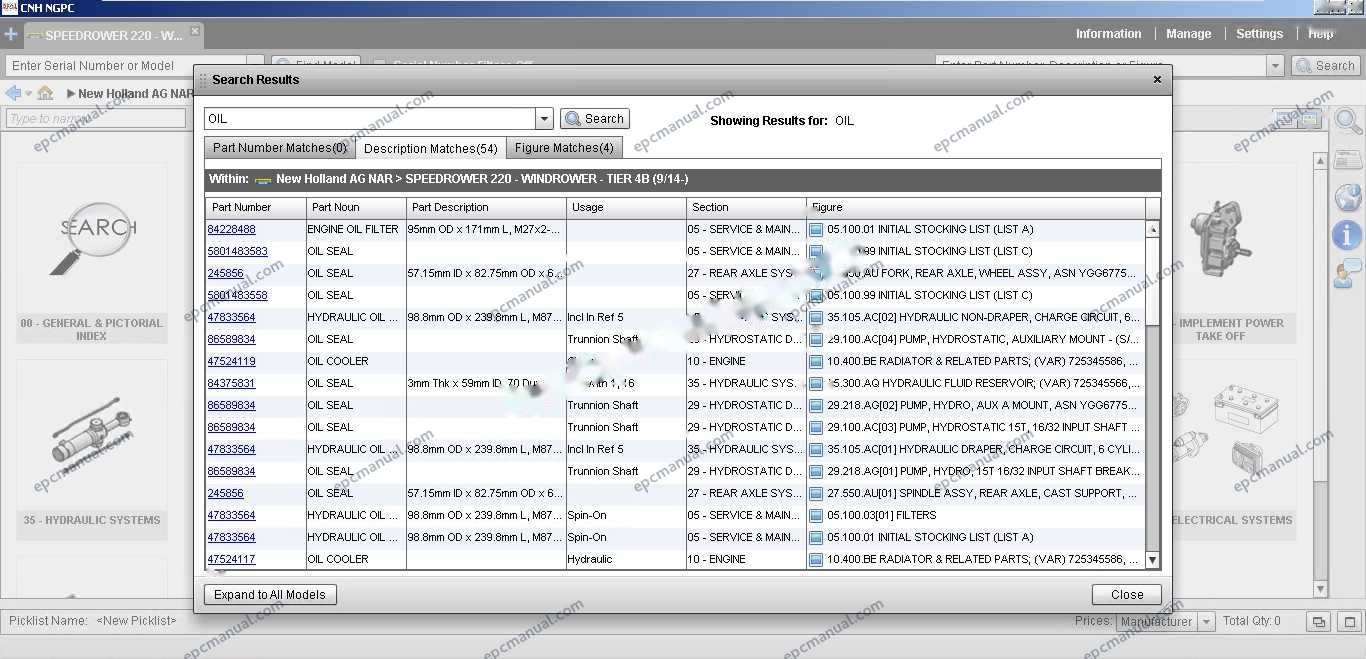
Task: Open the globe info icon in right sidebar
Action: [x=1348, y=197]
